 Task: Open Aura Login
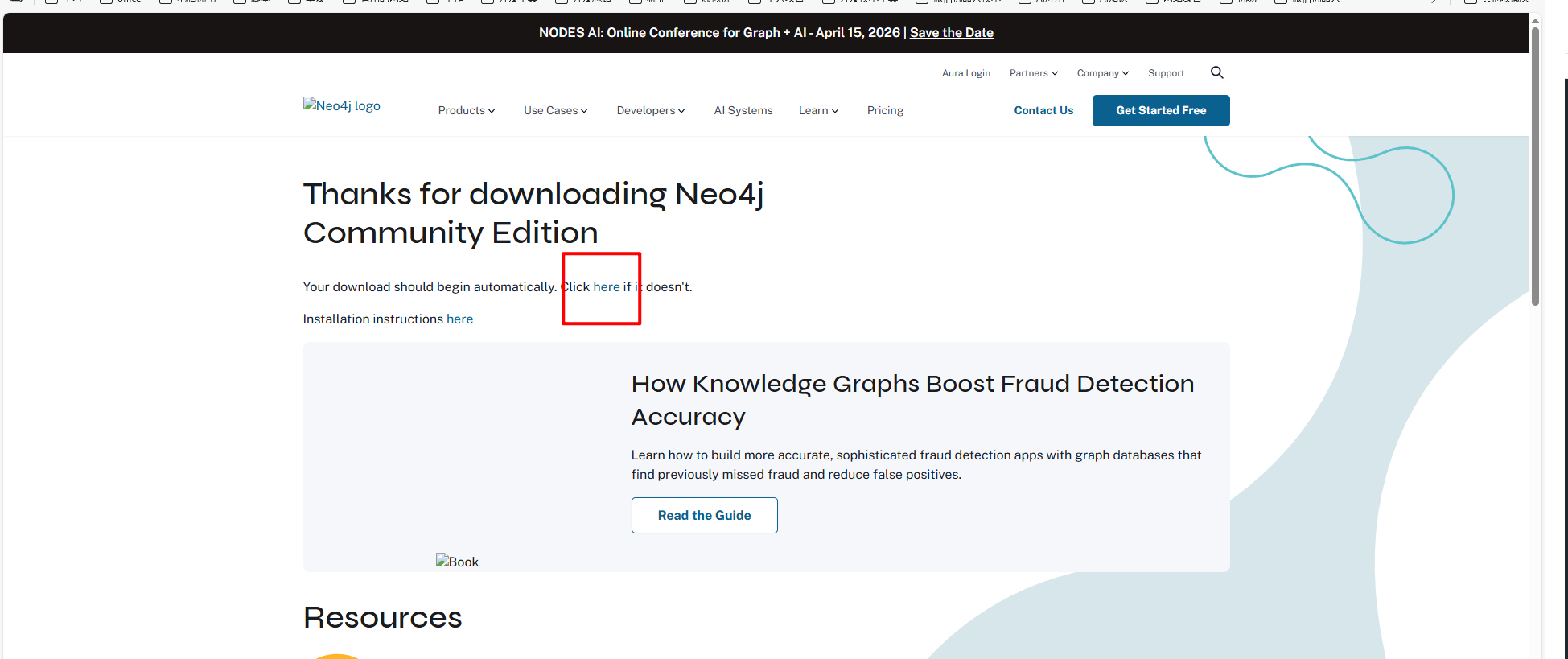click(x=966, y=73)
